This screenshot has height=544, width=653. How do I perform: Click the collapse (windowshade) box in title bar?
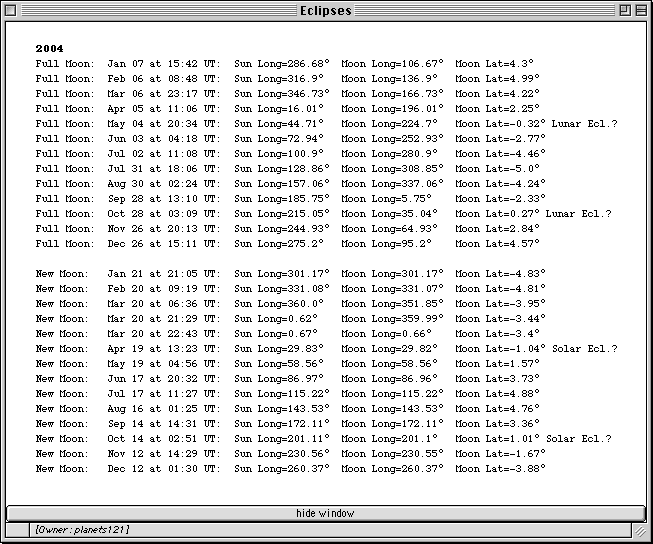click(641, 10)
